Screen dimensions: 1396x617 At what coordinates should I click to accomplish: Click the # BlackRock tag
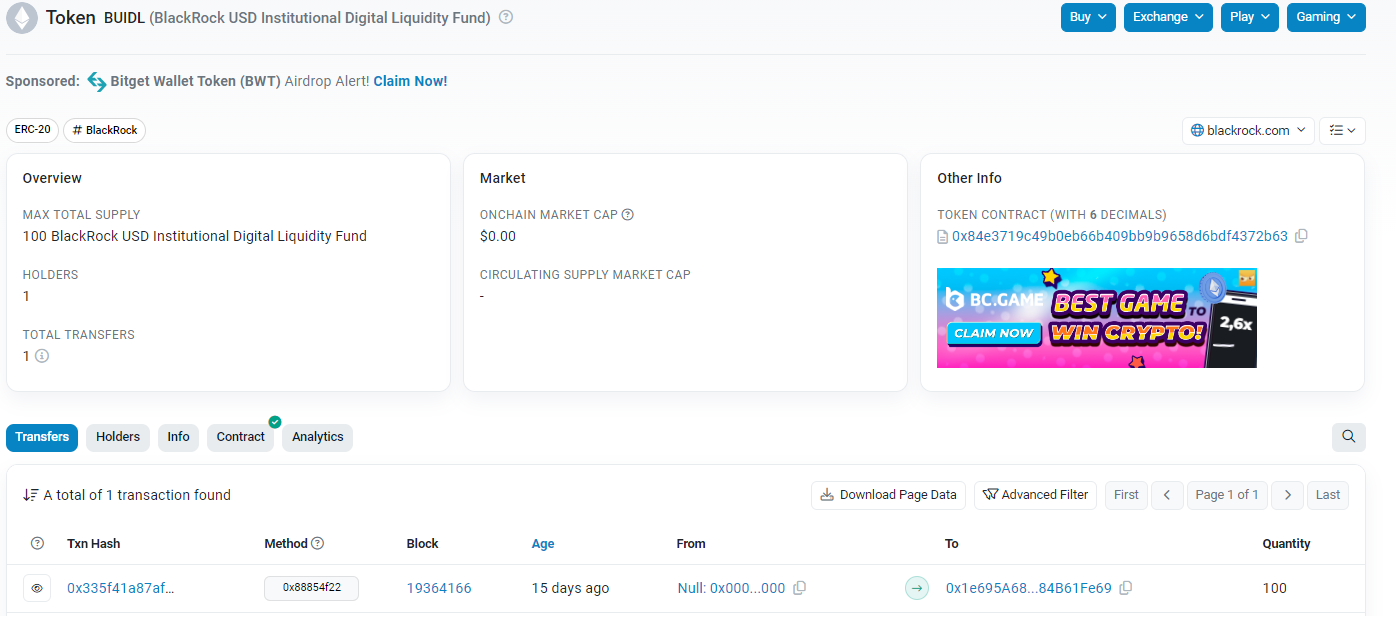click(105, 130)
